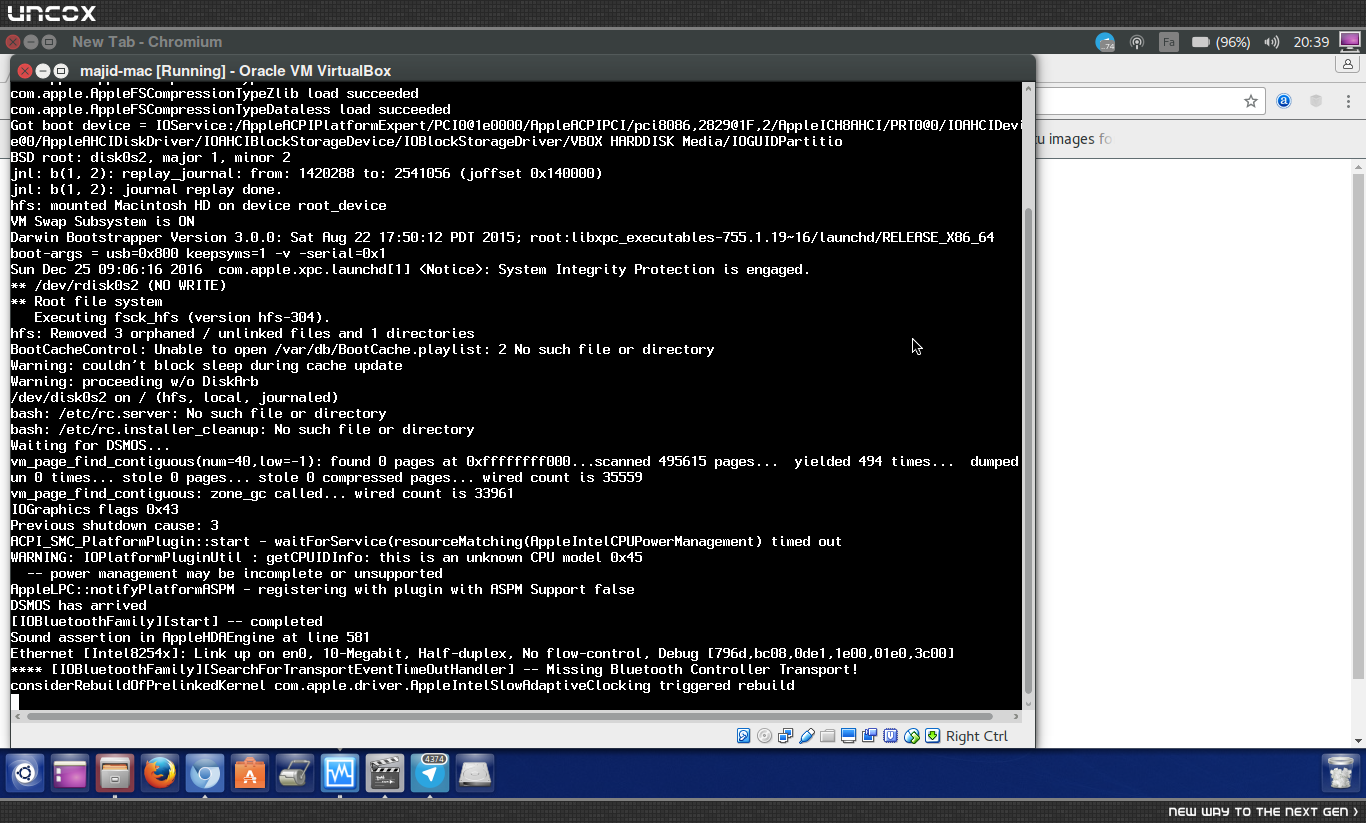Click the Right Ctrl host key label
Image resolution: width=1366 pixels, height=823 pixels.
click(977, 736)
